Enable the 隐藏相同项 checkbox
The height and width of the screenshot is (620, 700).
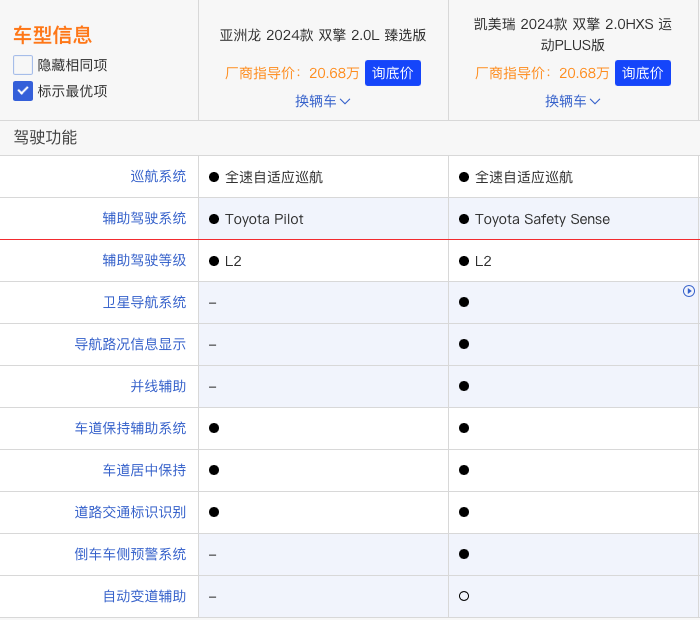point(23,65)
